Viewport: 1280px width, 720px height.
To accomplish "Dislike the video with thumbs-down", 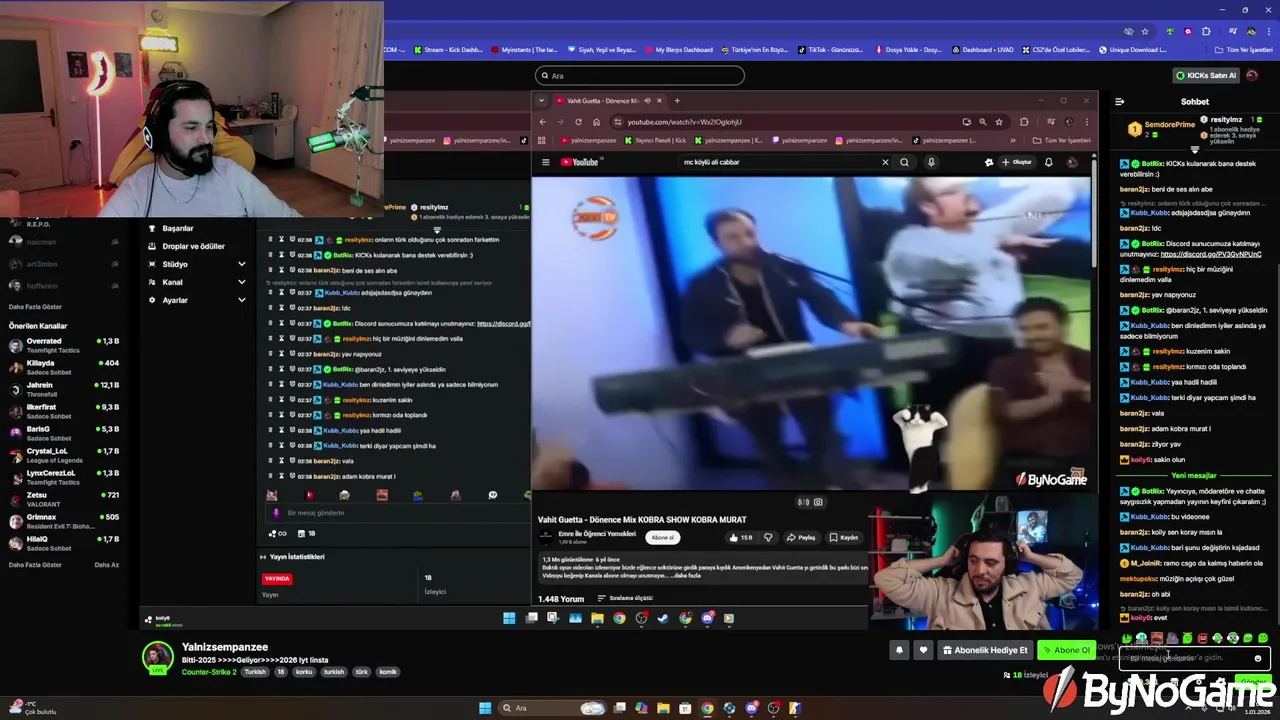I will tap(768, 537).
